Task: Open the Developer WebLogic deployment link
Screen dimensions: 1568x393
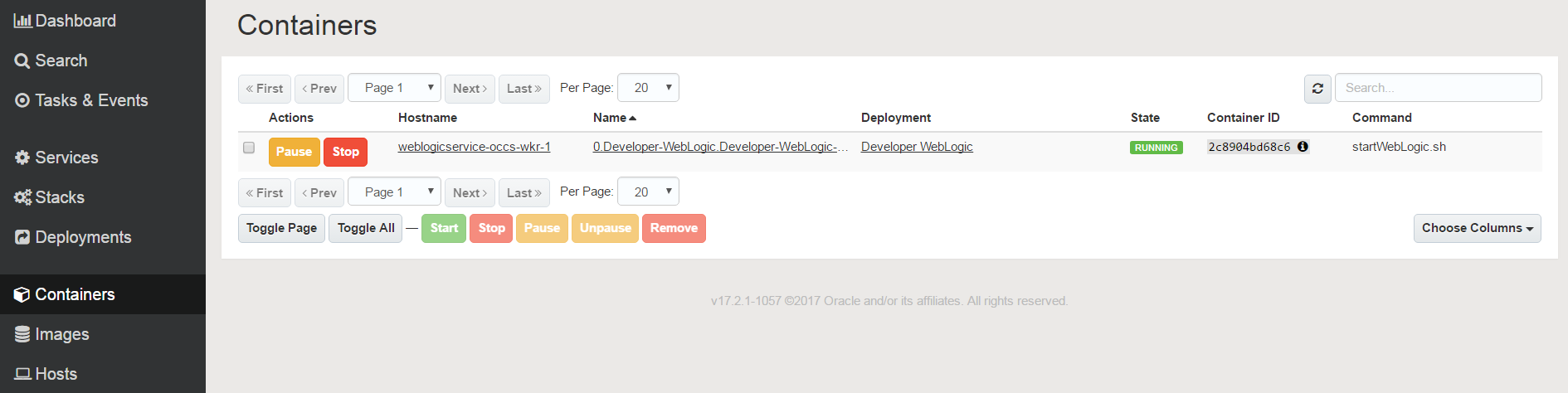Action: [x=917, y=147]
